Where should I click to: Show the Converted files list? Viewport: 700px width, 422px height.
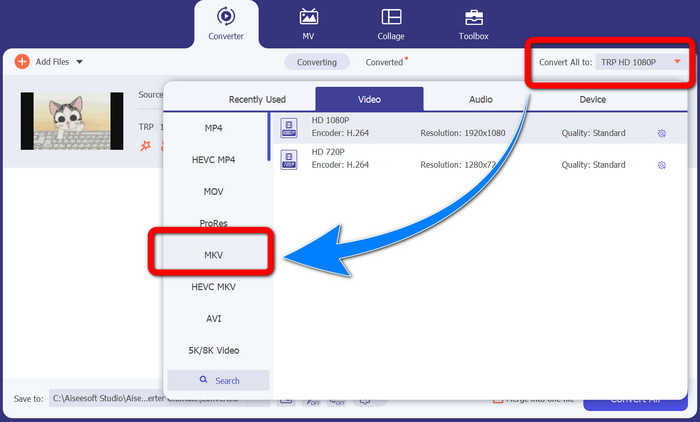(385, 62)
